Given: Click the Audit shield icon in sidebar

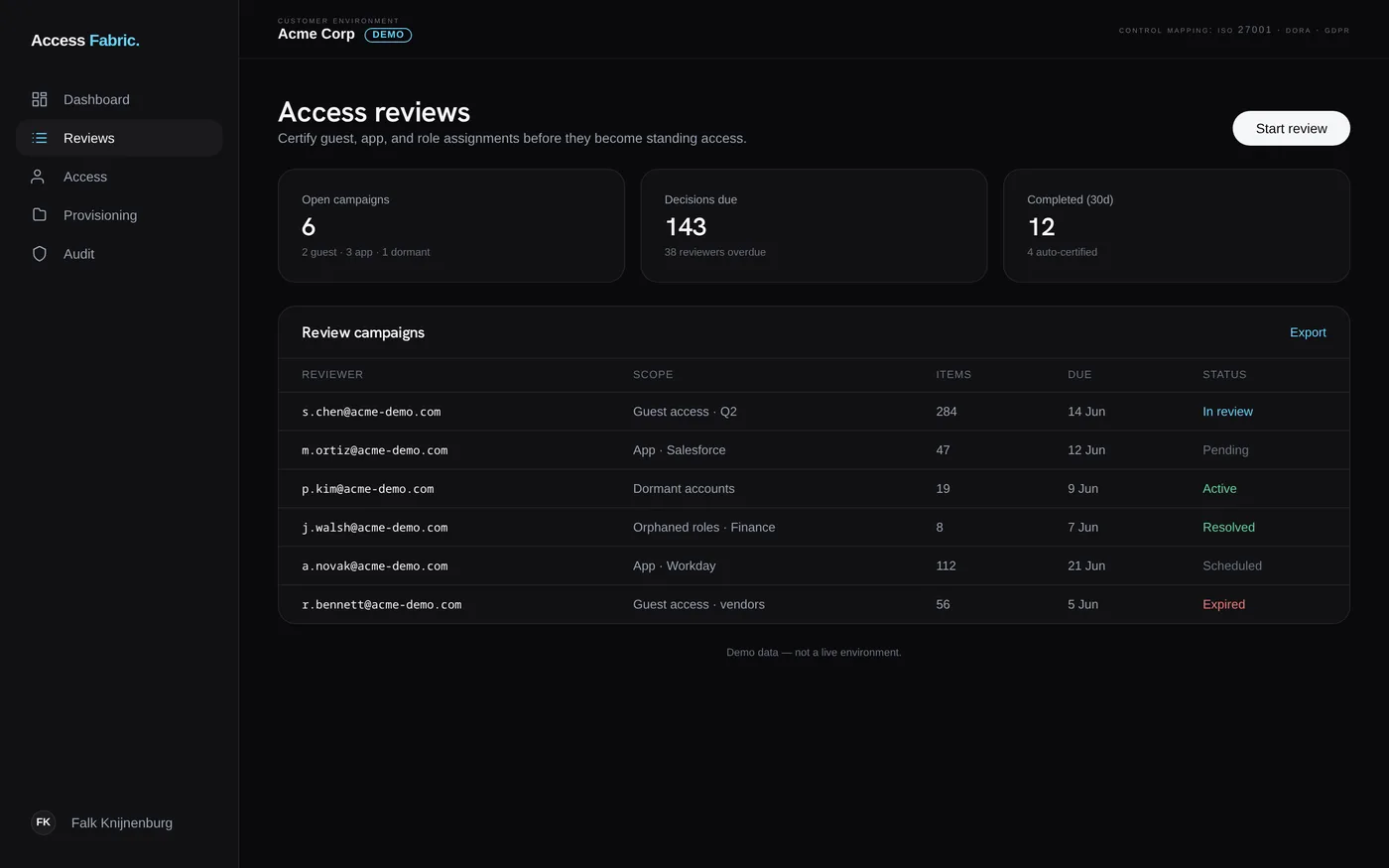Looking at the screenshot, I should (x=40, y=254).
